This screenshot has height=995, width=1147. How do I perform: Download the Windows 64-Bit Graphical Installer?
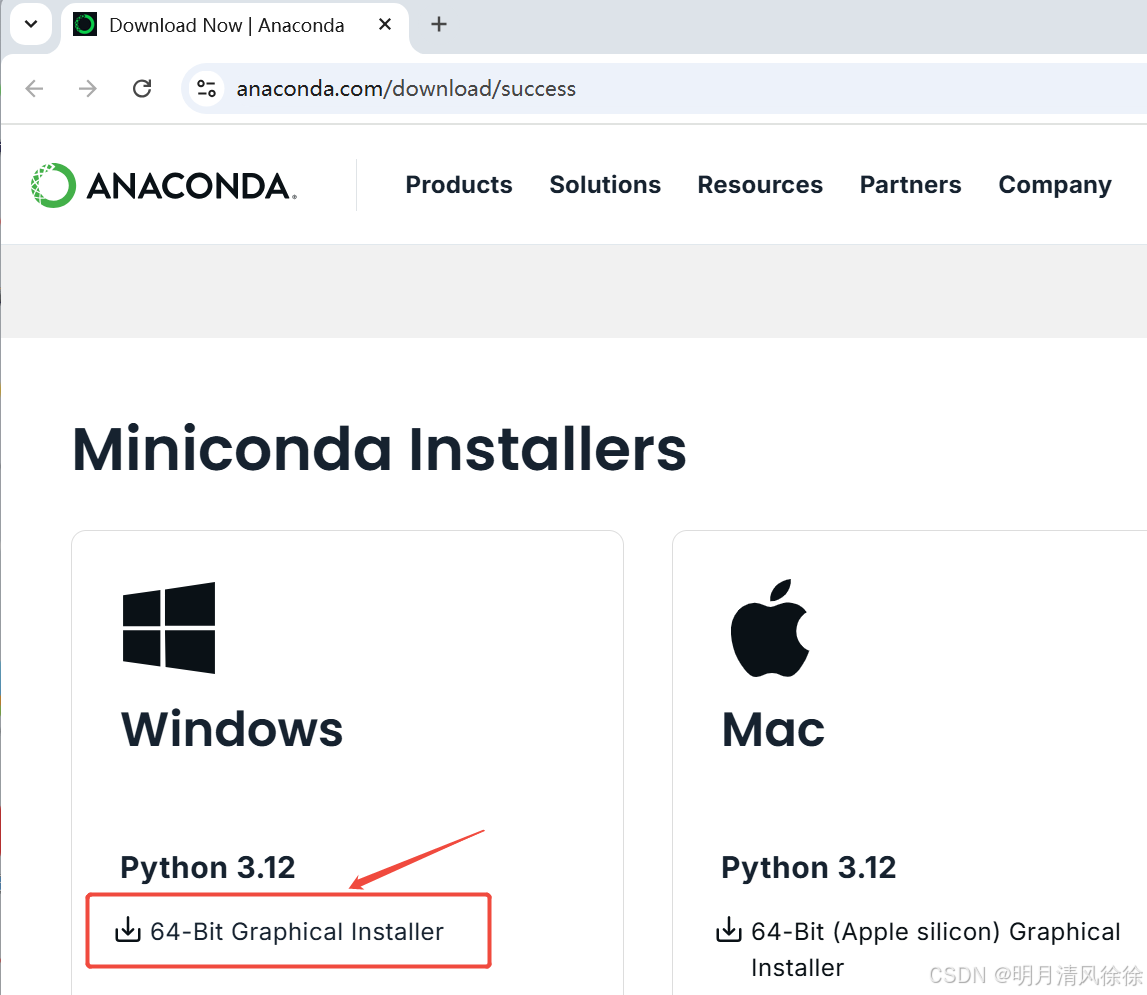pyautogui.click(x=297, y=931)
